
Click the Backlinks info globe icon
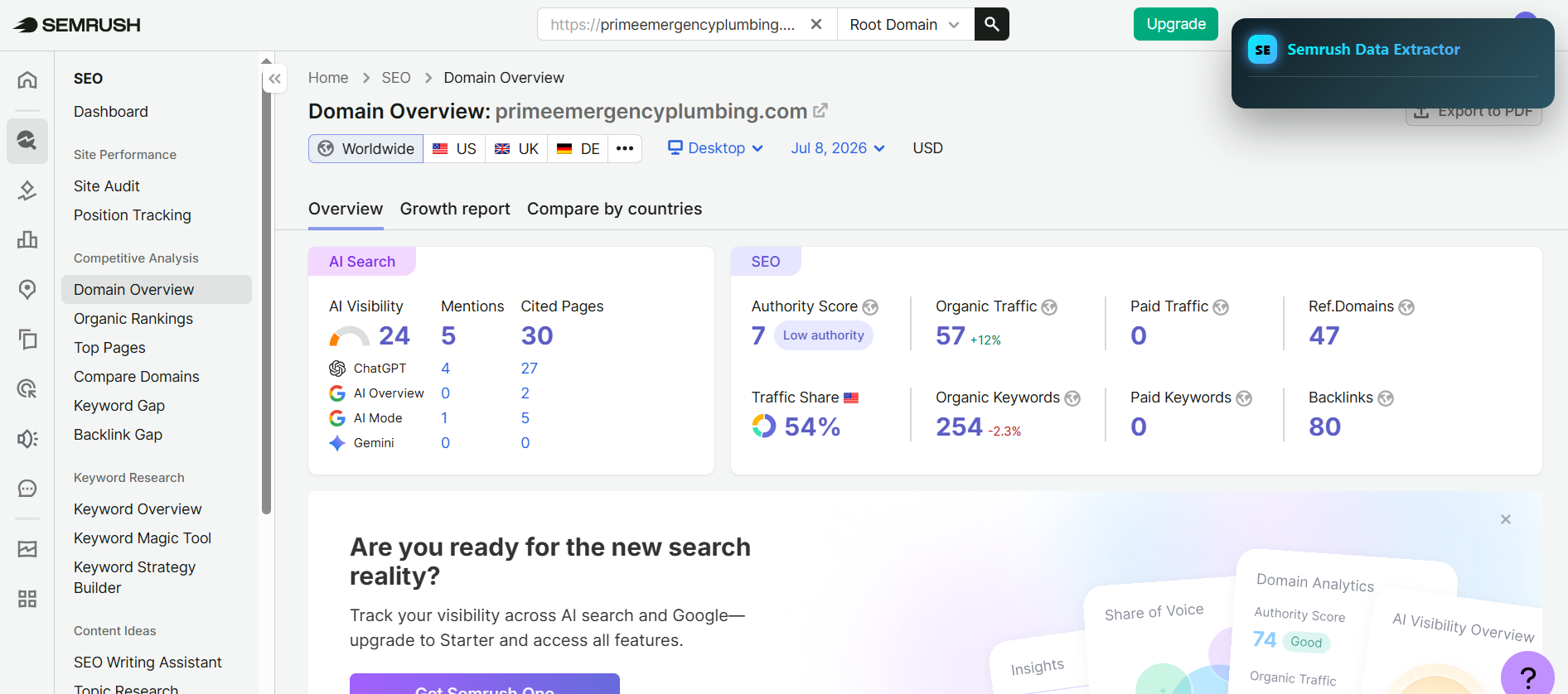pyautogui.click(x=1386, y=398)
